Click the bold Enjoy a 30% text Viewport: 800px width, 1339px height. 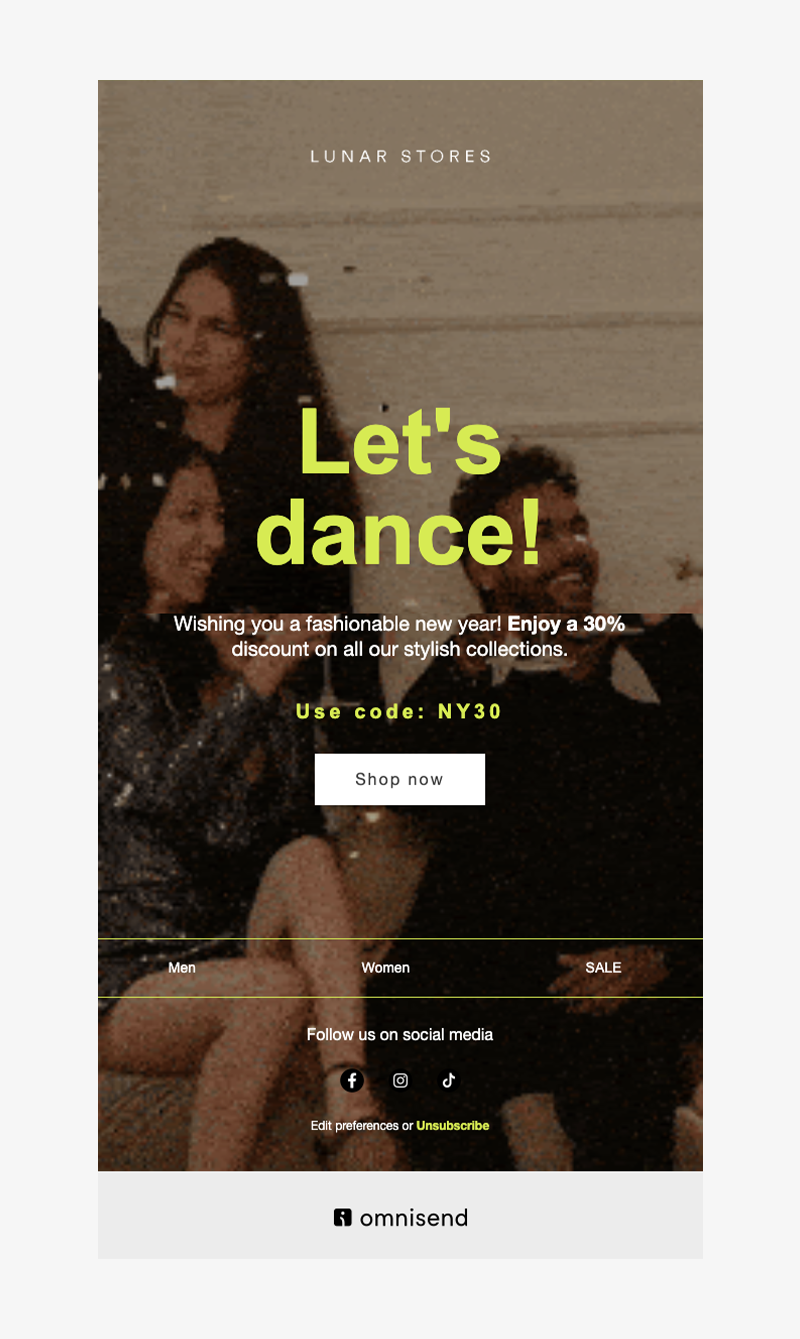coord(566,624)
